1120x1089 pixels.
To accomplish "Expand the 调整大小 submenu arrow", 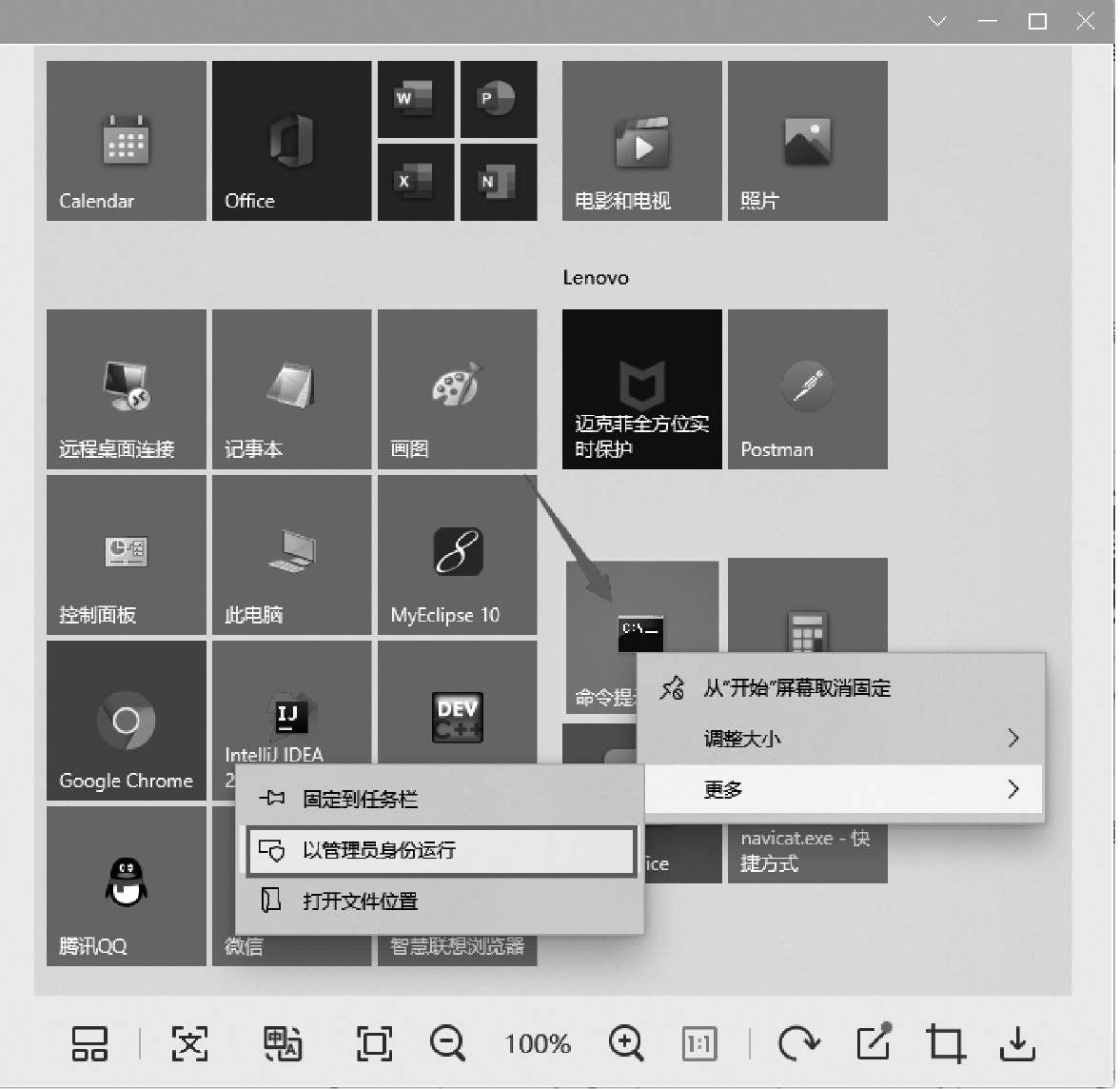I will click(x=1012, y=739).
